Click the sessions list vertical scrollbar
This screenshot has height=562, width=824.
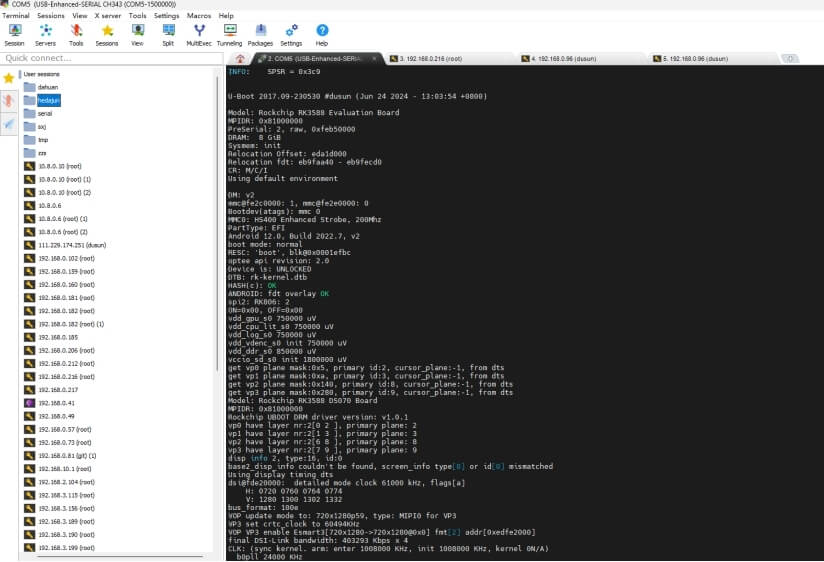point(217,223)
